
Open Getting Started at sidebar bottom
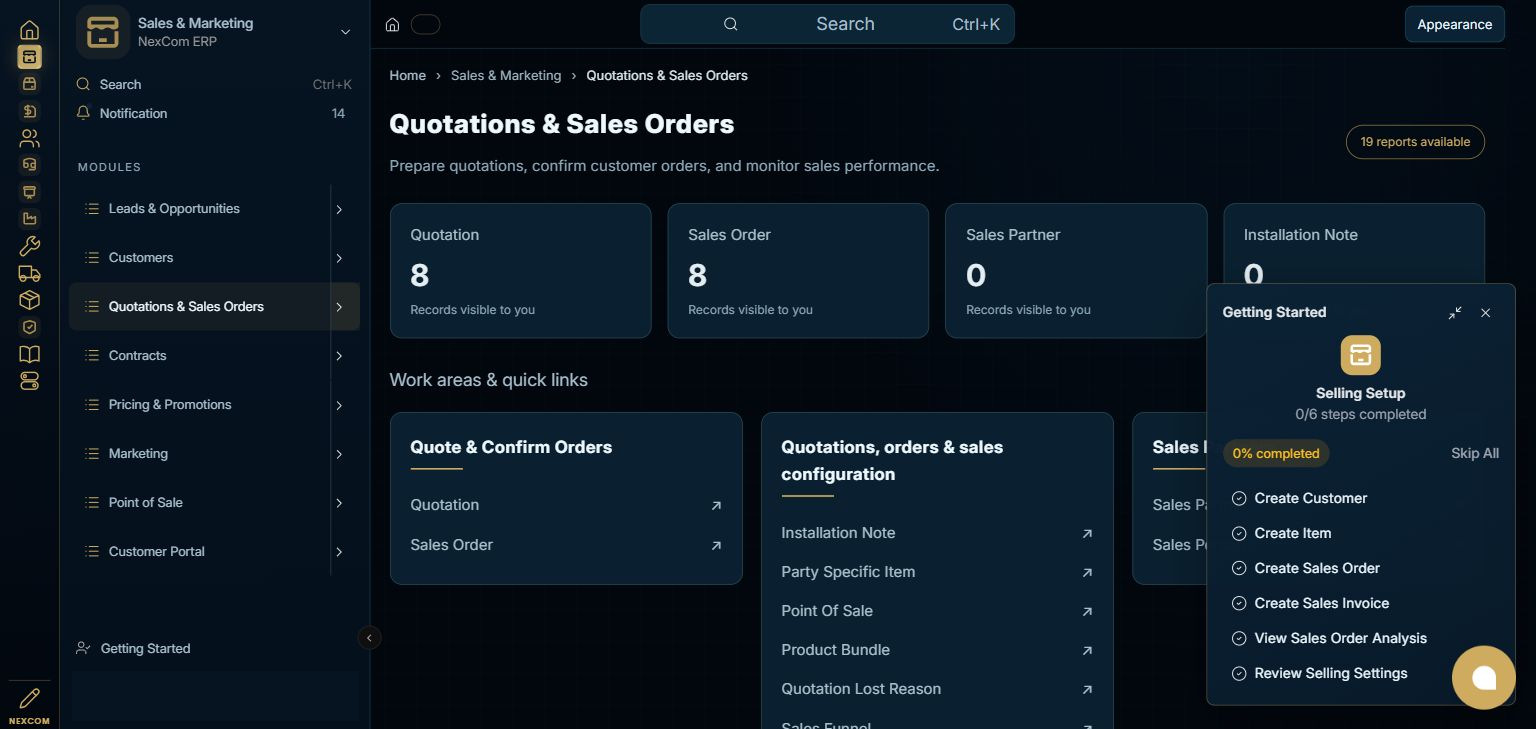[145, 648]
